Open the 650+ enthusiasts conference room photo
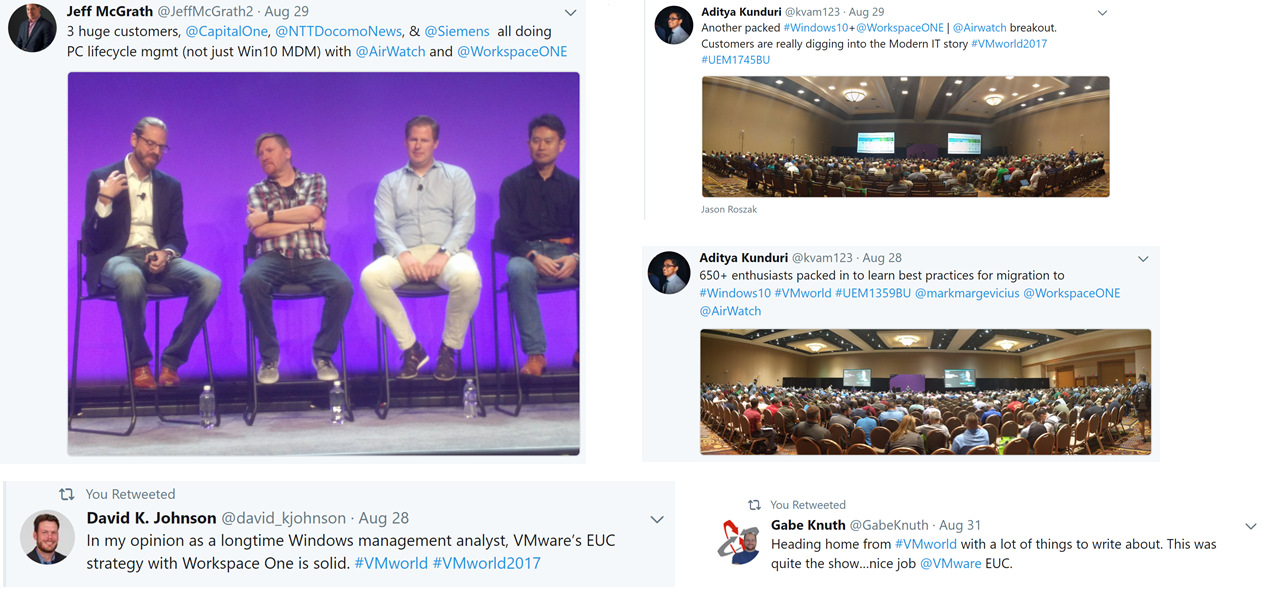This screenshot has height=598, width=1267. click(925, 392)
